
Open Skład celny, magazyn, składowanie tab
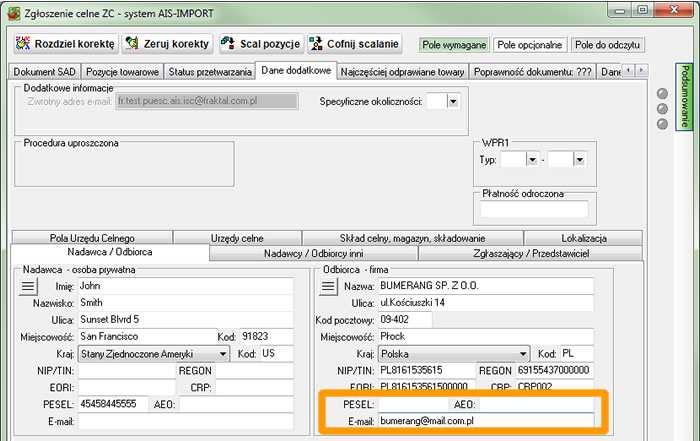tap(412, 238)
